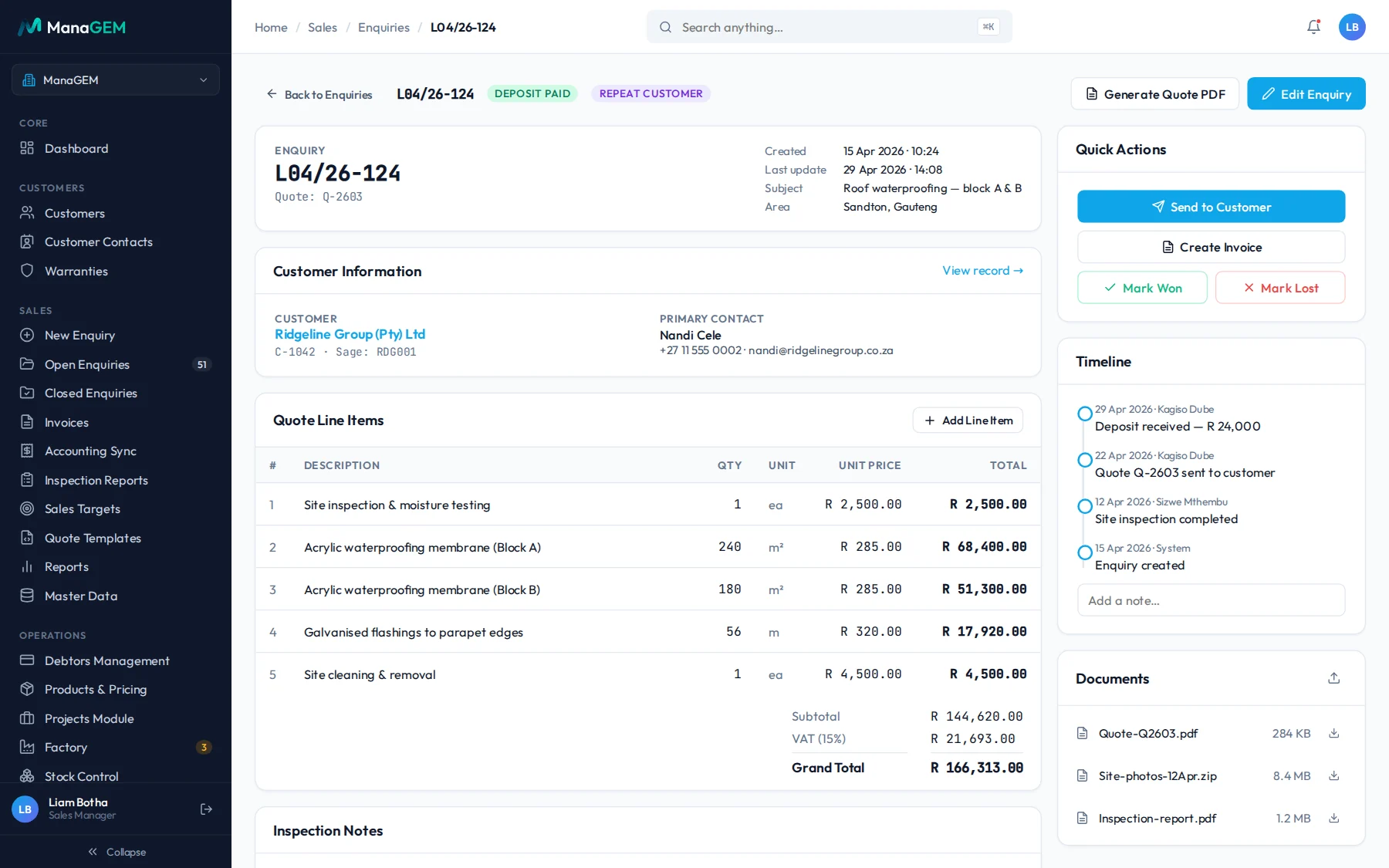Focus the Search anything field
Viewport: 1389px width, 868px height.
(x=830, y=27)
